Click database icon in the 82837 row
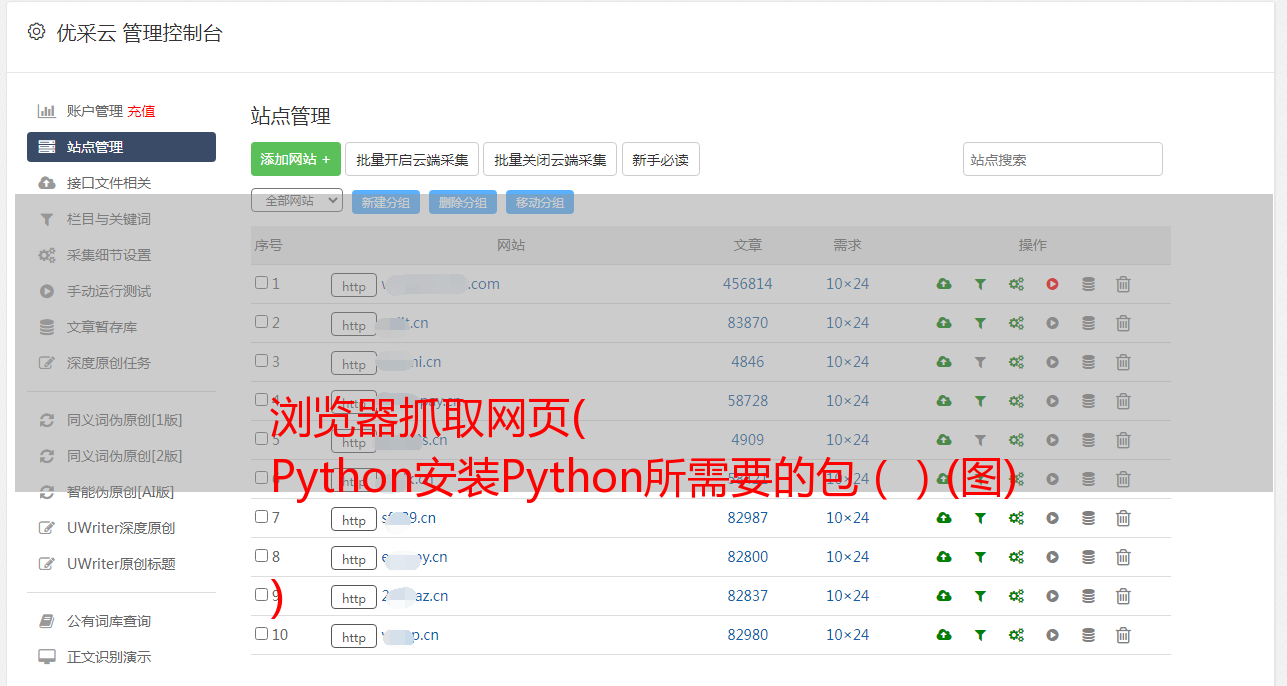The image size is (1287, 686). tap(1088, 596)
